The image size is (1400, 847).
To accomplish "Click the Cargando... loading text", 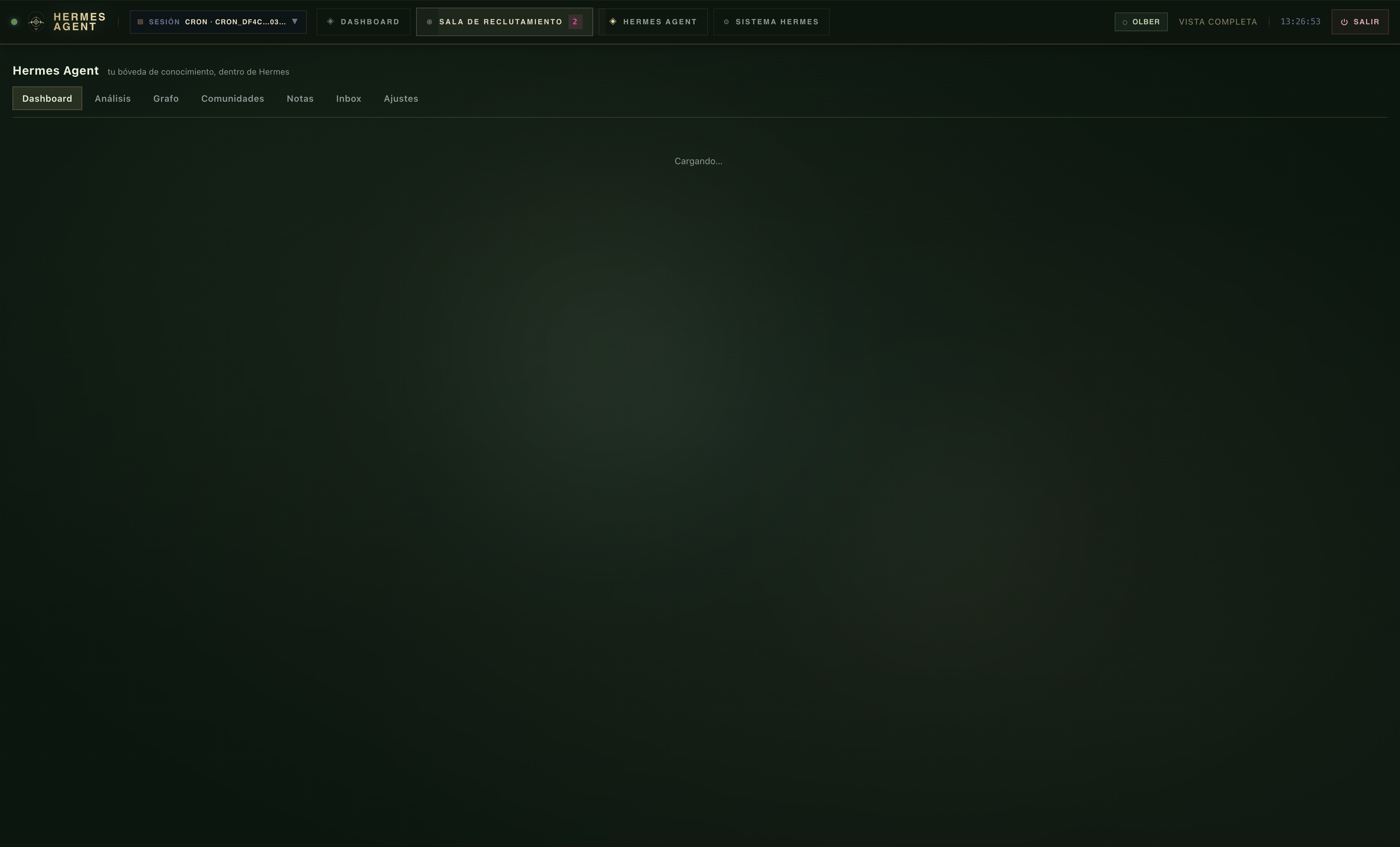I will (x=698, y=161).
